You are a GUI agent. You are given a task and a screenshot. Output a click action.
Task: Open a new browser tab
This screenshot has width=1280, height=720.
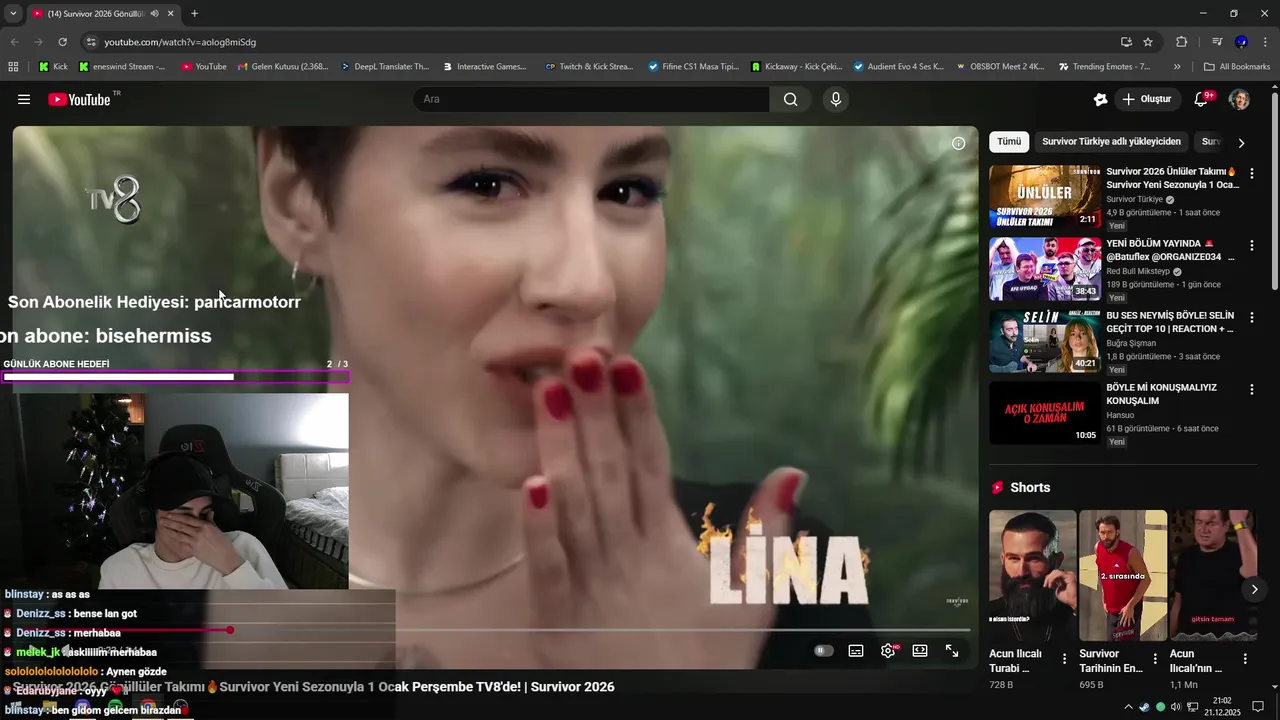[x=194, y=14]
